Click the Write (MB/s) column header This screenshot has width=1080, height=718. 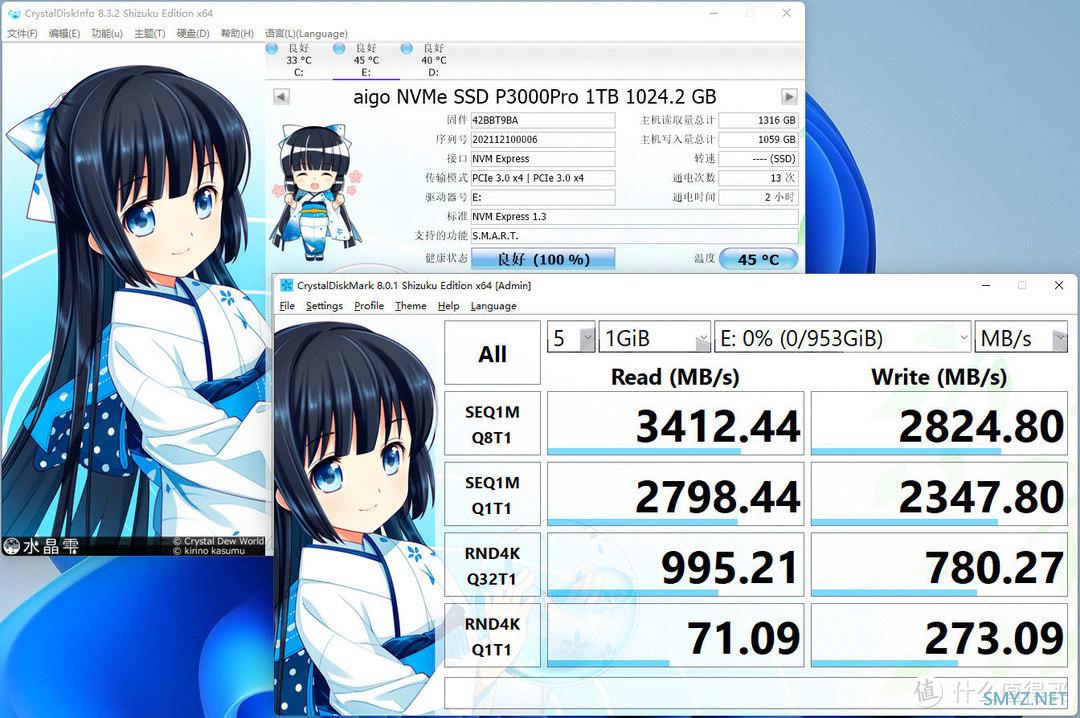(x=939, y=377)
